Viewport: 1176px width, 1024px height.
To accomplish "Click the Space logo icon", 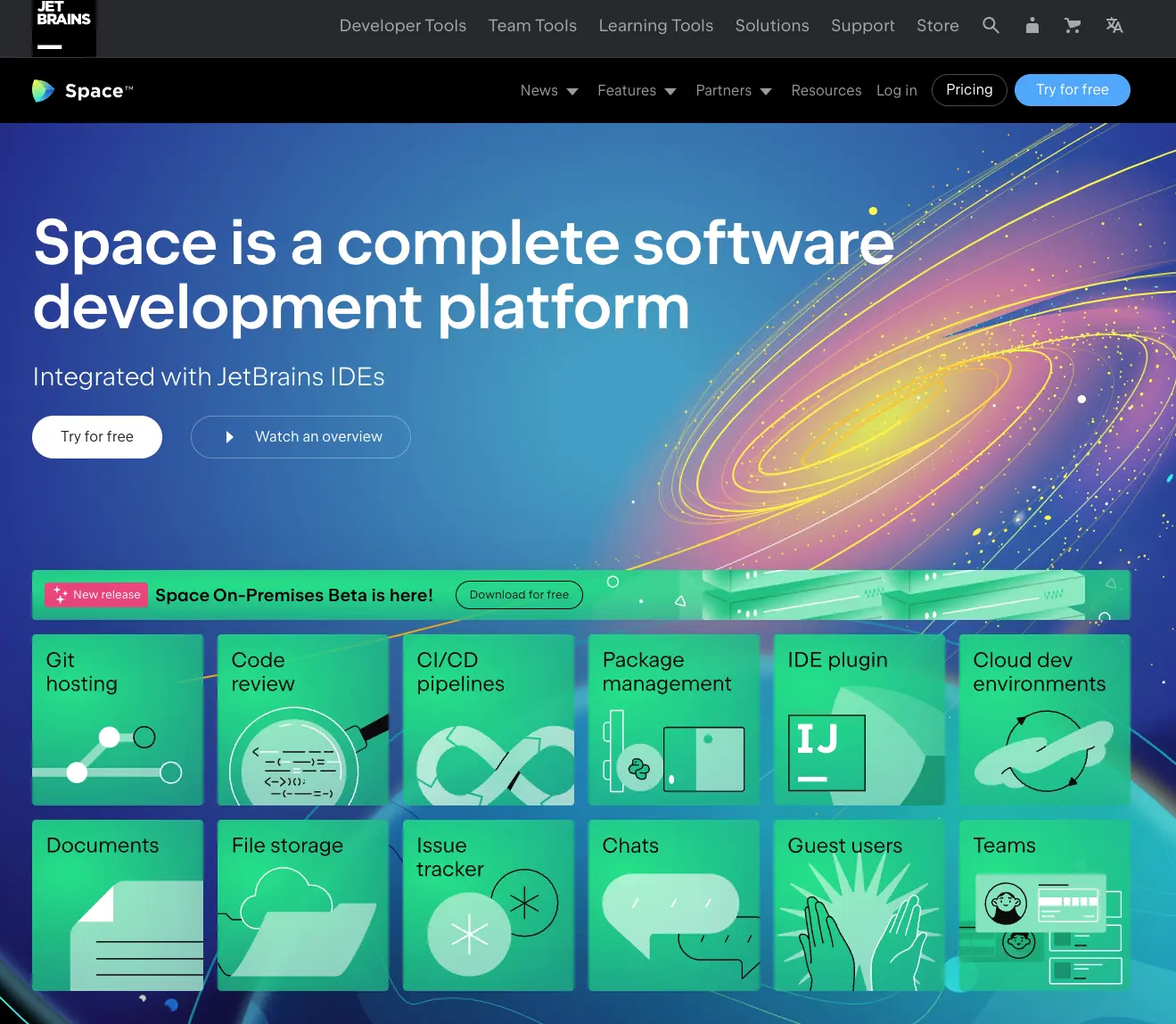I will point(43,91).
